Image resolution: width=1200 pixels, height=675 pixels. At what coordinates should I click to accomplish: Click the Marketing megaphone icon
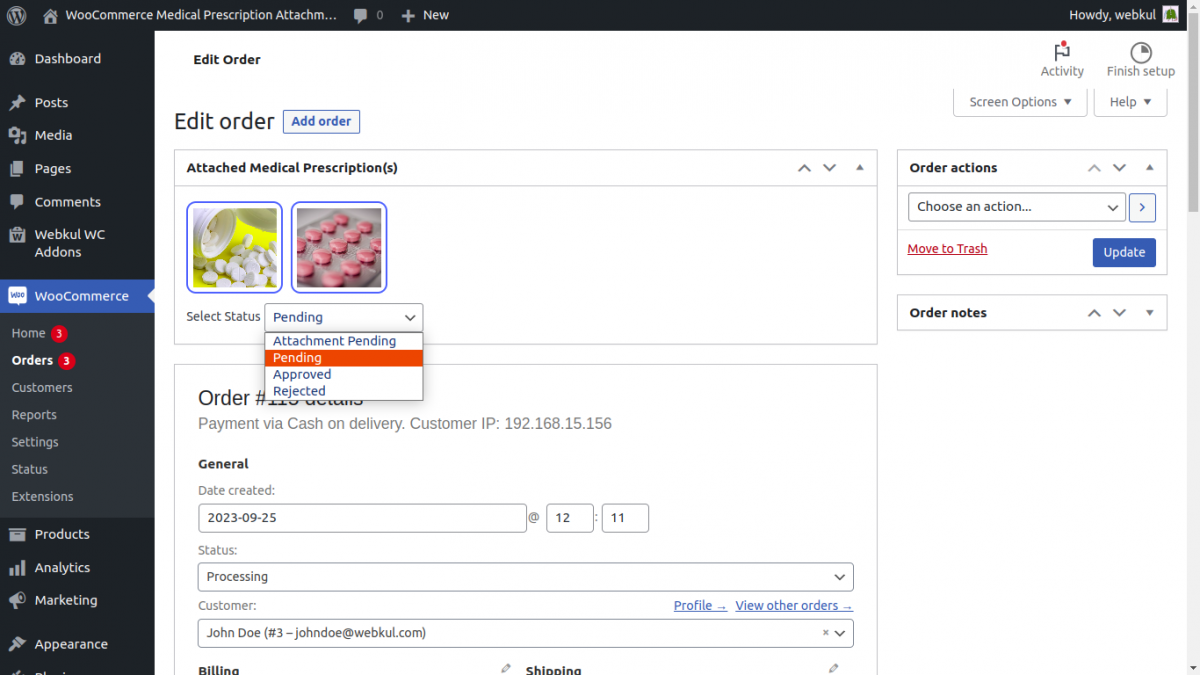pos(18,600)
